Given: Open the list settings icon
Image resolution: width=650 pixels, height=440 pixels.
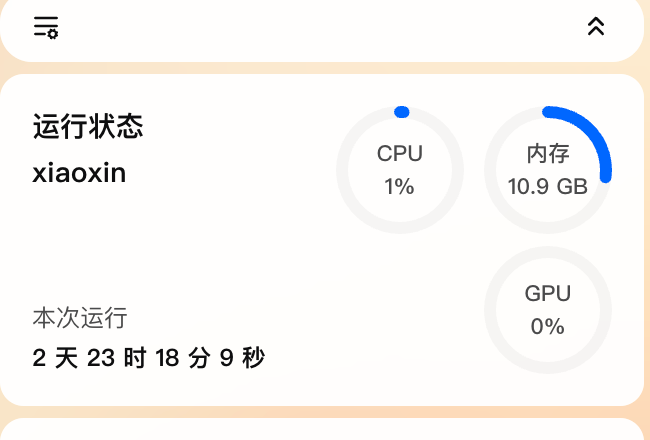Looking at the screenshot, I should click(46, 27).
